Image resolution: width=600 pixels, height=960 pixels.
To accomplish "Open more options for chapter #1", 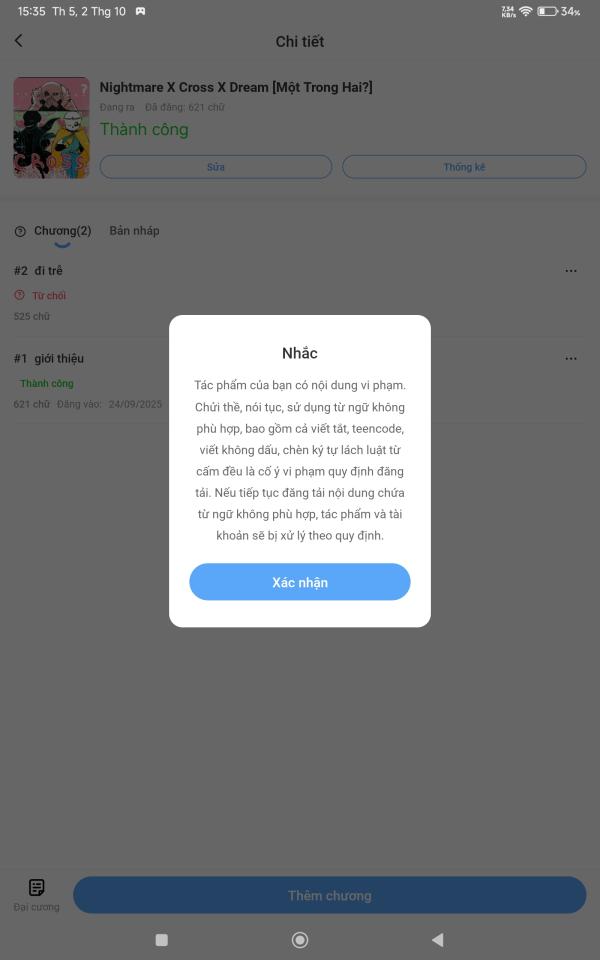I will click(571, 358).
